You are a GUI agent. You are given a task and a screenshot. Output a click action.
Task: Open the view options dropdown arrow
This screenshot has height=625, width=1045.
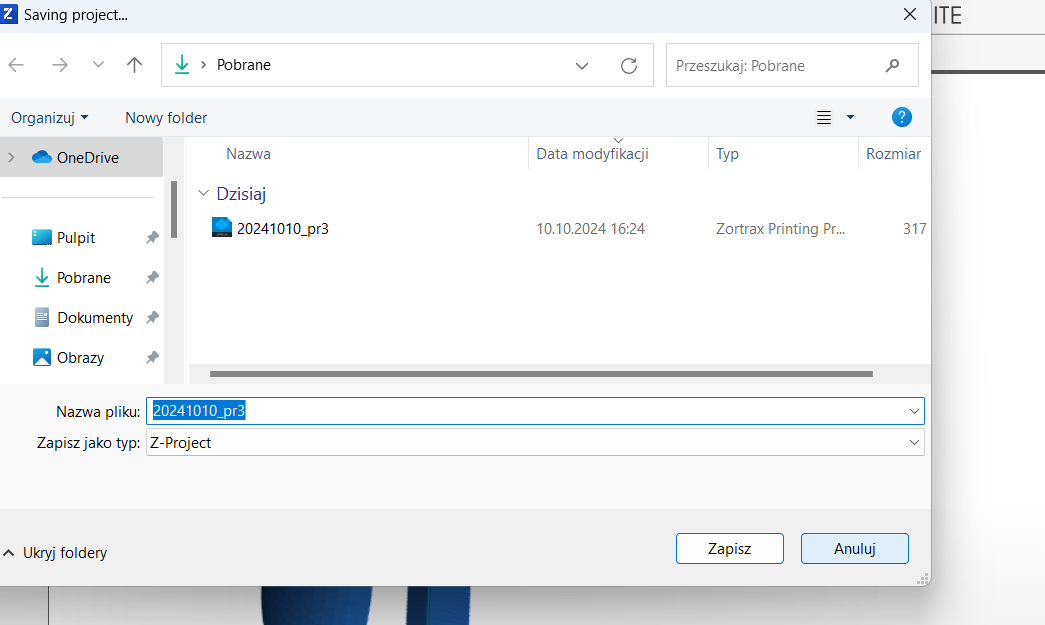pyautogui.click(x=850, y=117)
